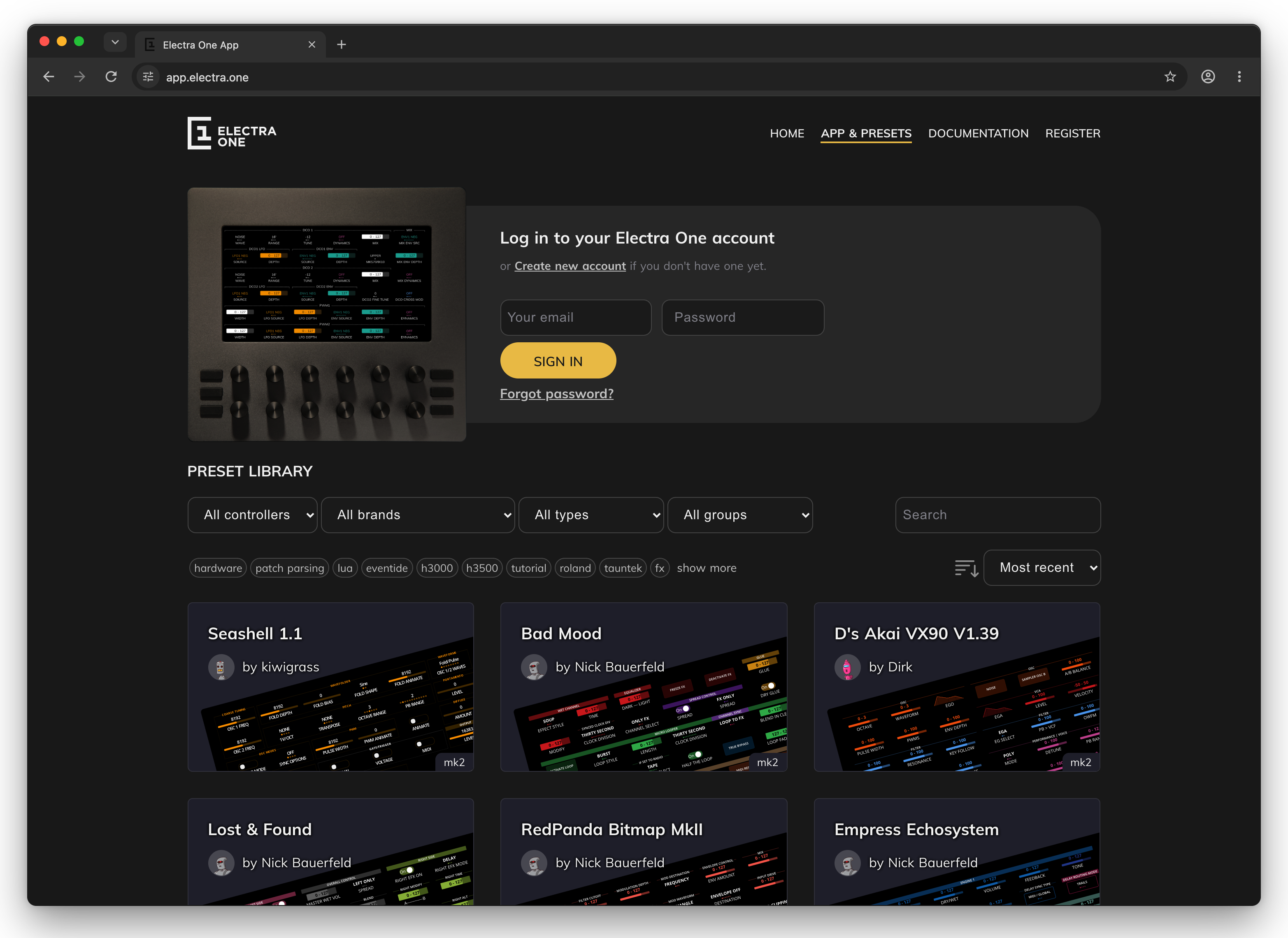Viewport: 1288px width, 938px height.
Task: Open the tab search dropdown
Action: tap(115, 42)
